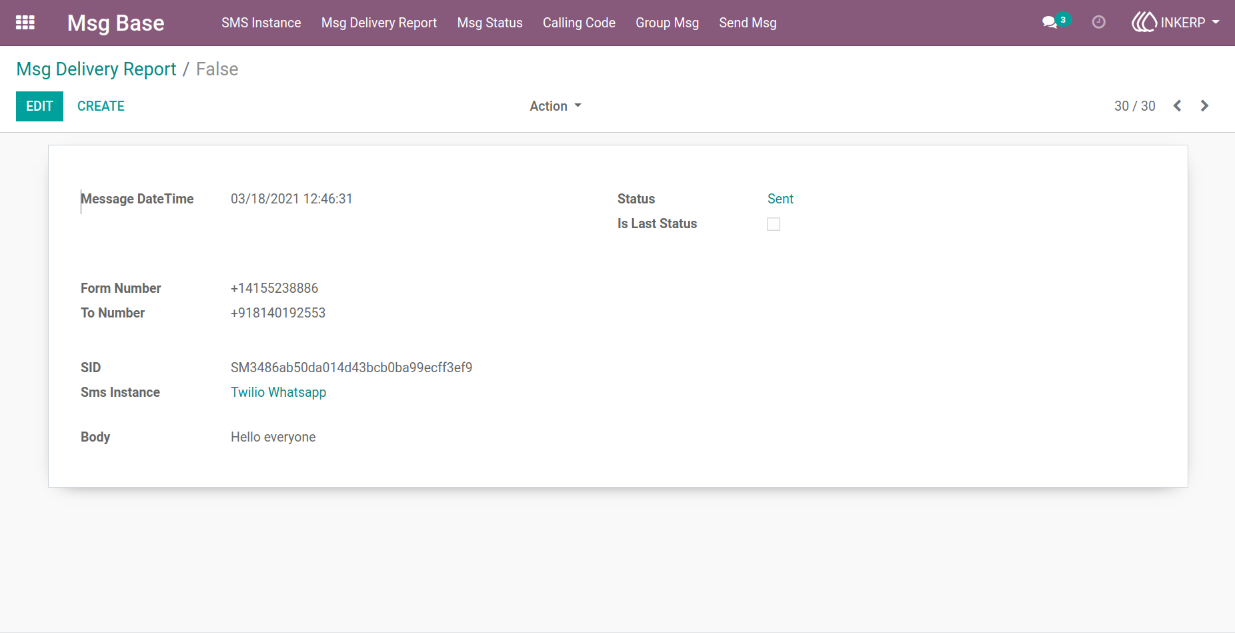Go to the next record arrow
Viewport: 1235px width, 633px height.
point(1205,106)
